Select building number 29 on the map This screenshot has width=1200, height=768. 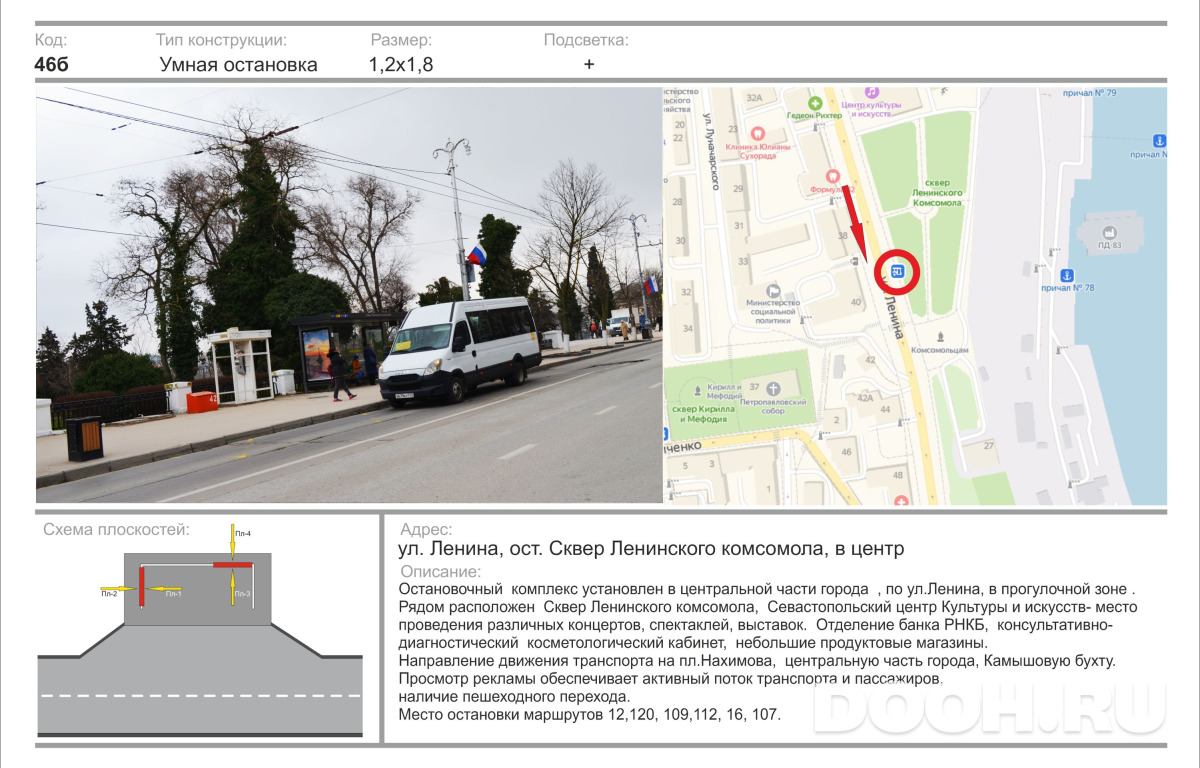pyautogui.click(x=739, y=188)
